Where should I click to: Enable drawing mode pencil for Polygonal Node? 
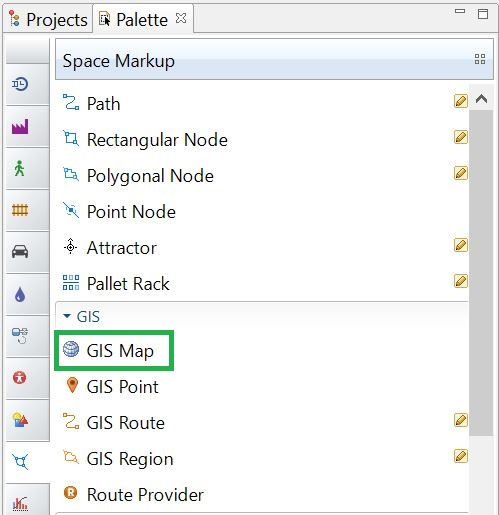point(461,173)
